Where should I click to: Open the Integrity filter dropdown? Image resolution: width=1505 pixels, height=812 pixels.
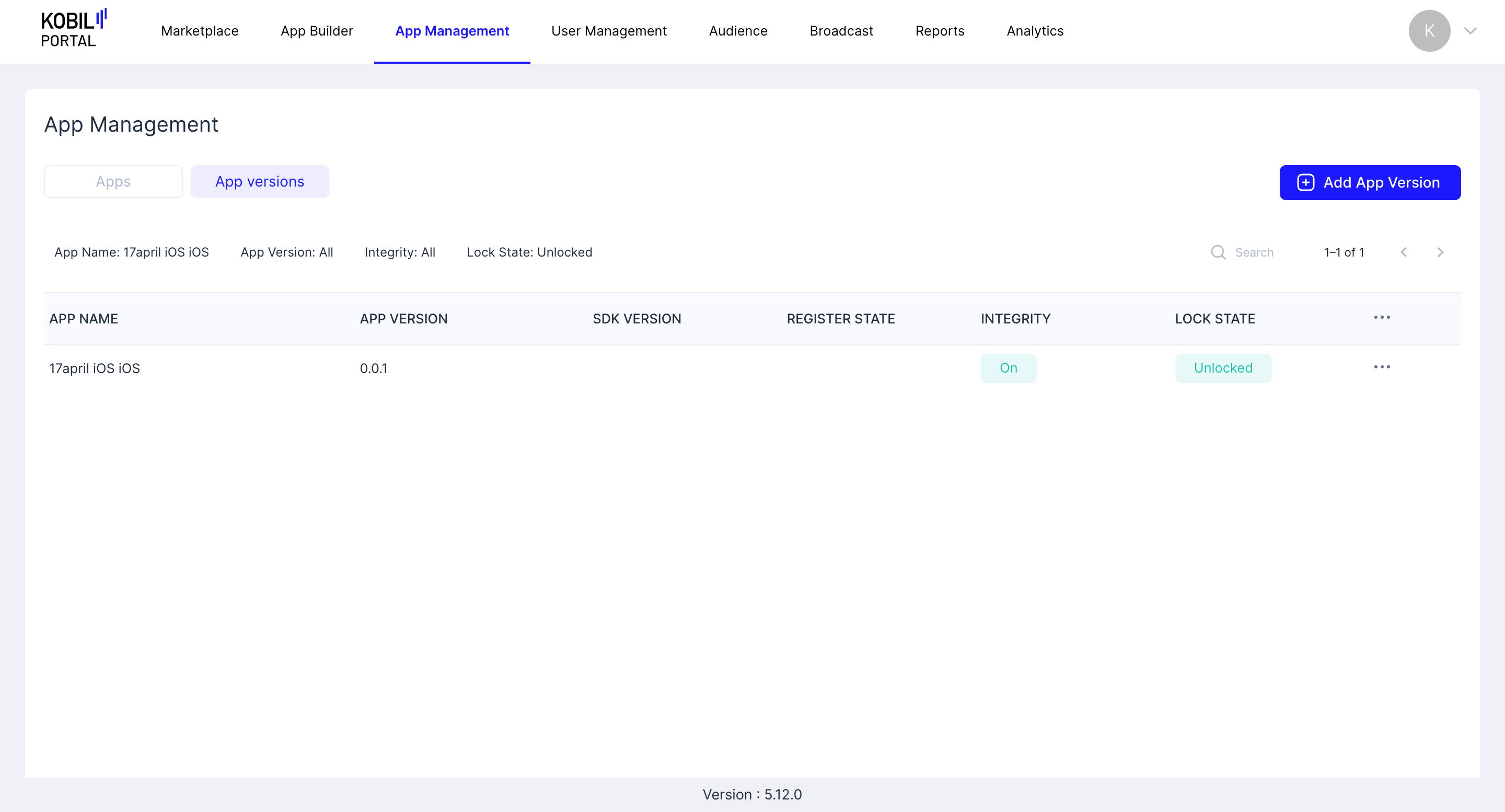[x=400, y=252]
